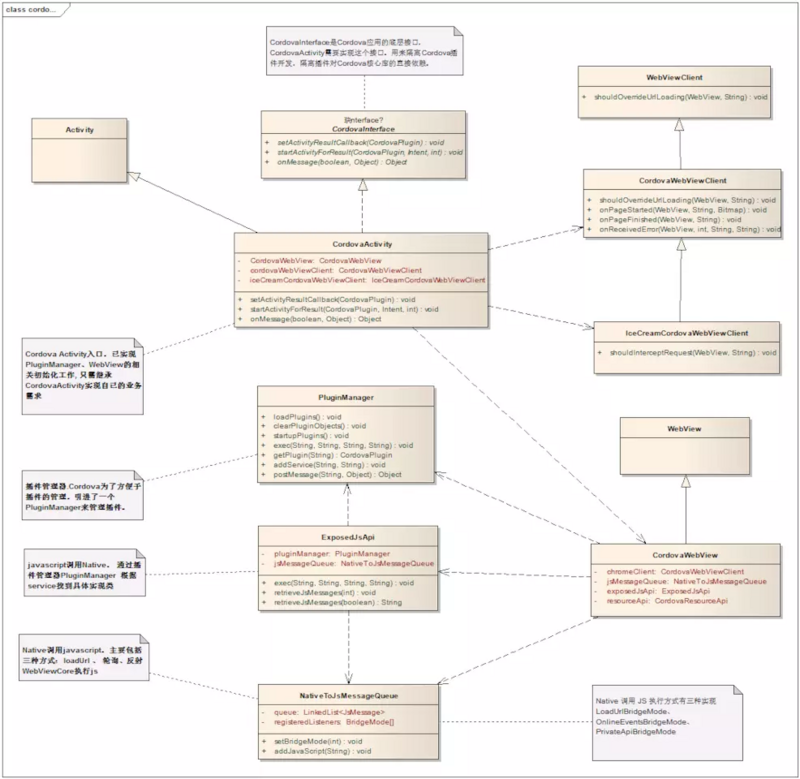
Task: Select generalization arrowhead below the WebView box
Action: coord(686,481)
